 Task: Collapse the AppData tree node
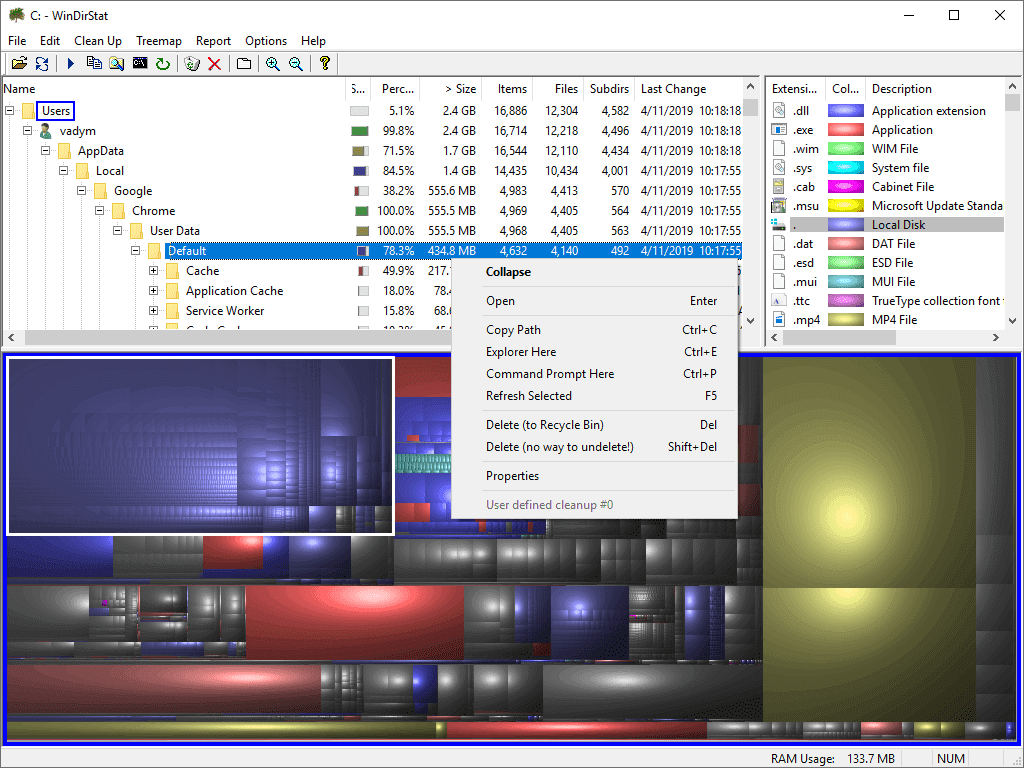click(x=46, y=151)
